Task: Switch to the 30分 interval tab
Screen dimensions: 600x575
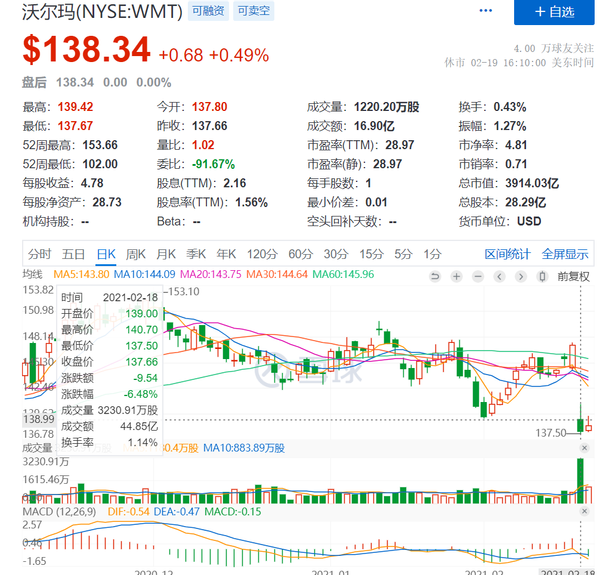Action: pos(336,254)
